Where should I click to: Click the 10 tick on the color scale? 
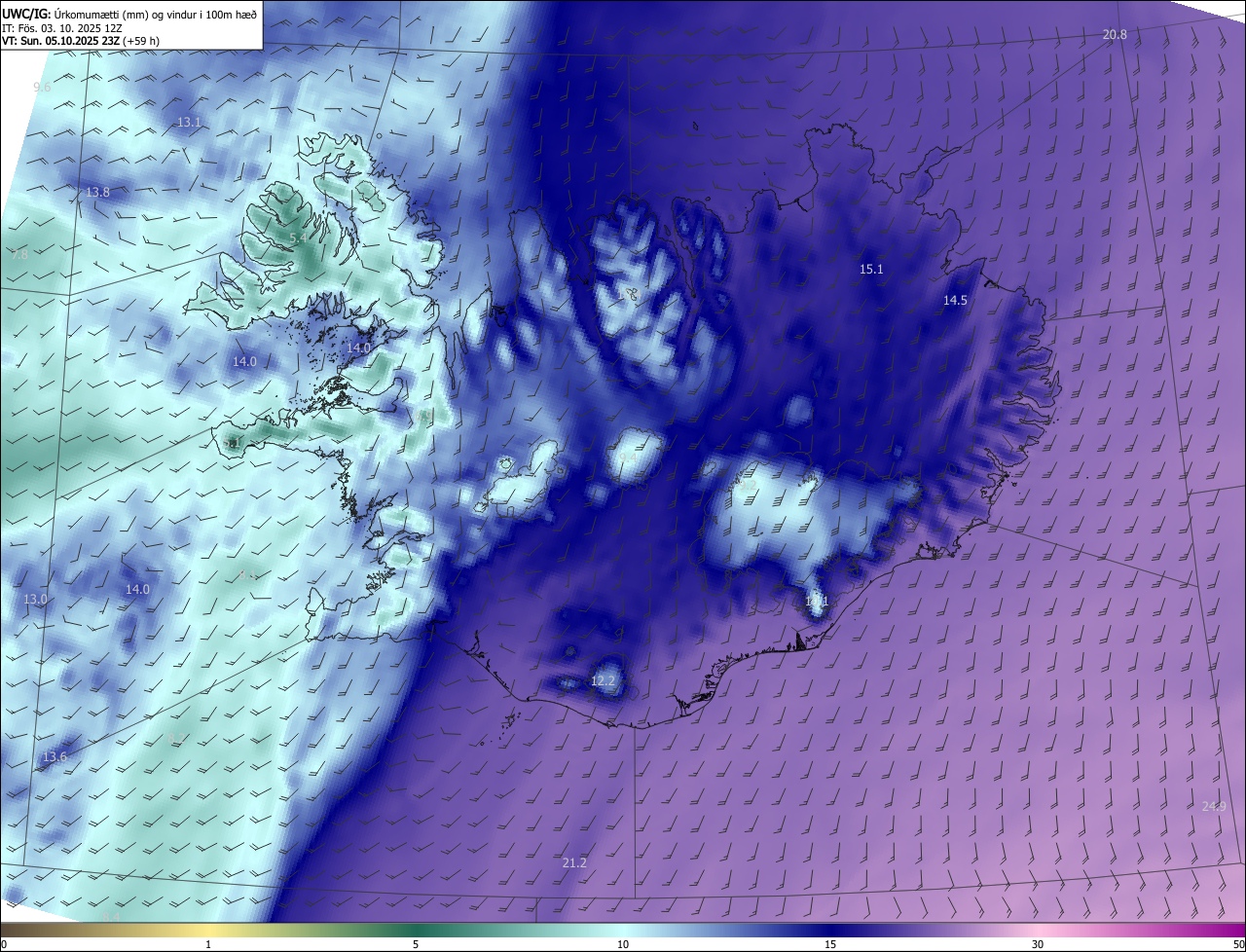tap(623, 944)
